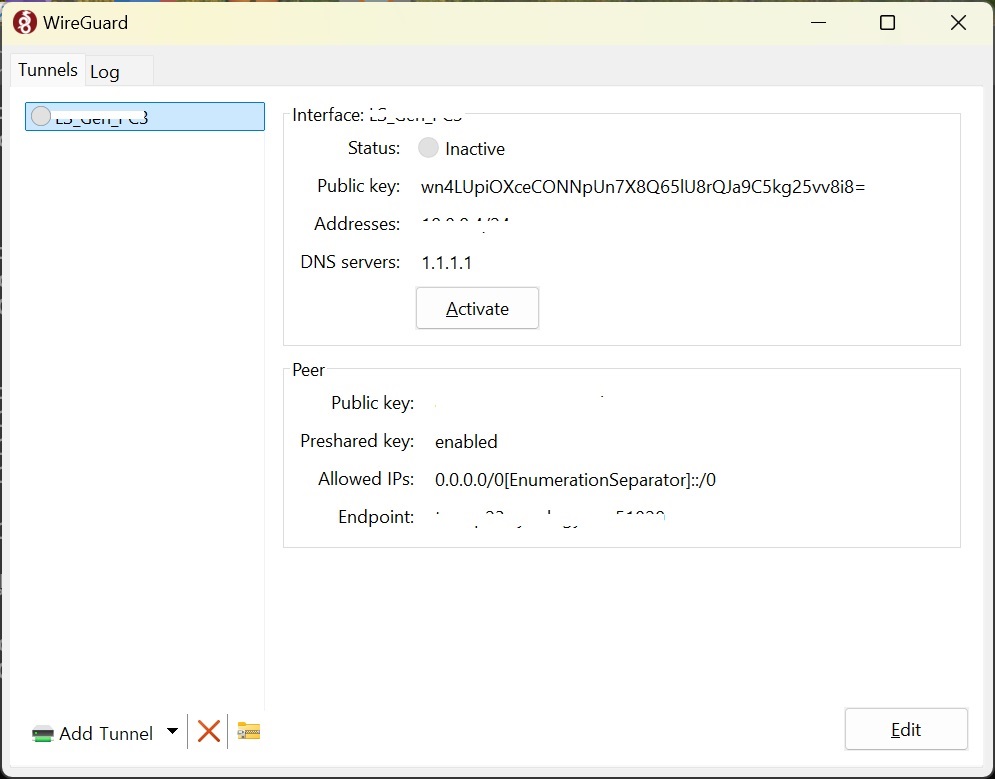Maximize the WireGuard window
Image resolution: width=995 pixels, height=779 pixels.
tap(887, 23)
